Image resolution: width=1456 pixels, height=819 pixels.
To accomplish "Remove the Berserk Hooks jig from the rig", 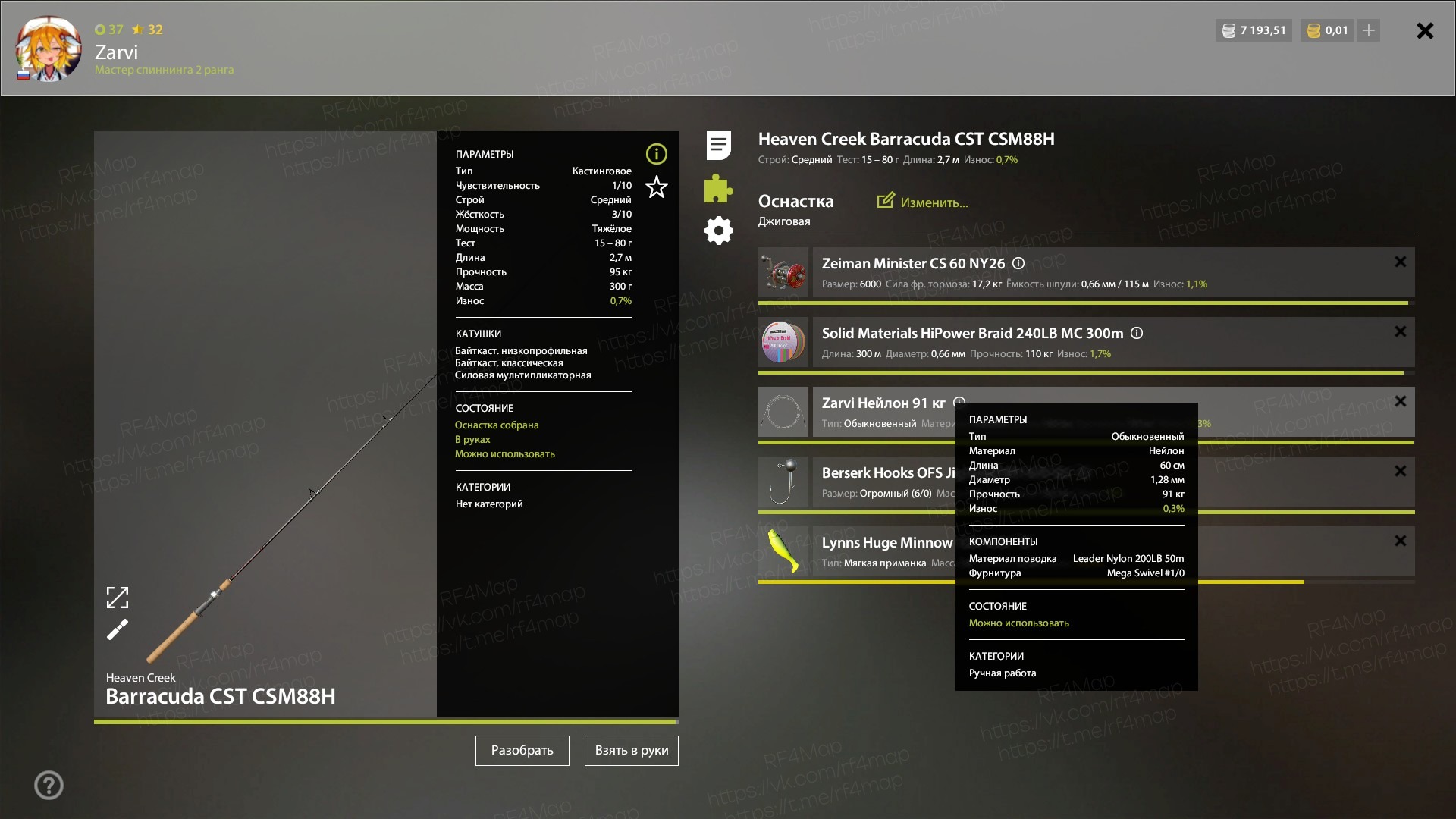I will click(1400, 471).
